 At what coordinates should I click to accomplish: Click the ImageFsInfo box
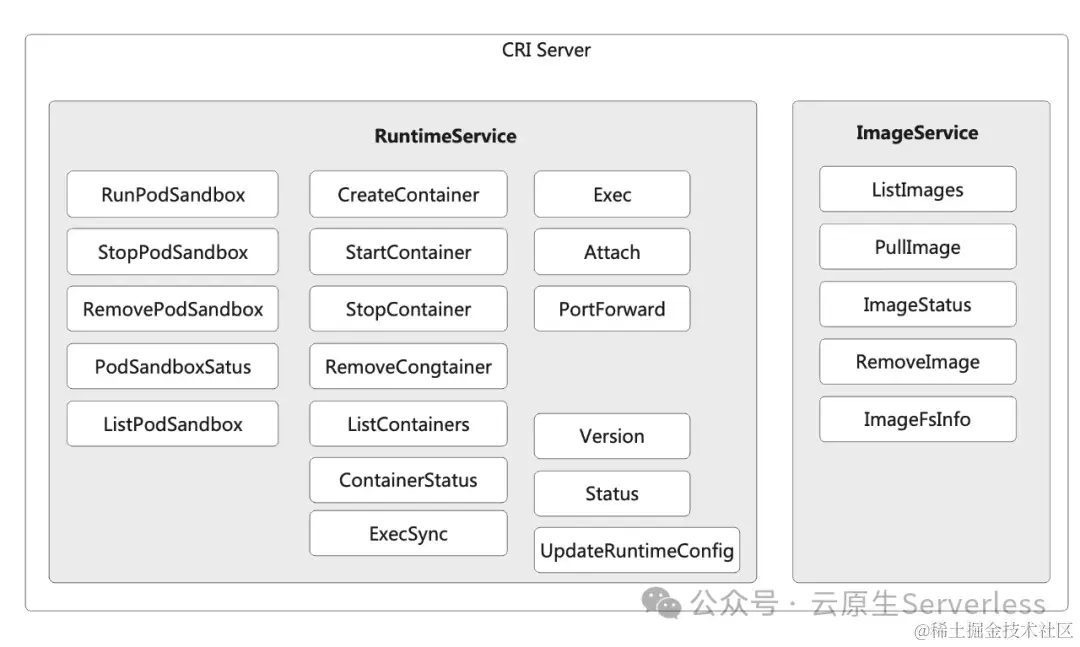[x=918, y=419]
